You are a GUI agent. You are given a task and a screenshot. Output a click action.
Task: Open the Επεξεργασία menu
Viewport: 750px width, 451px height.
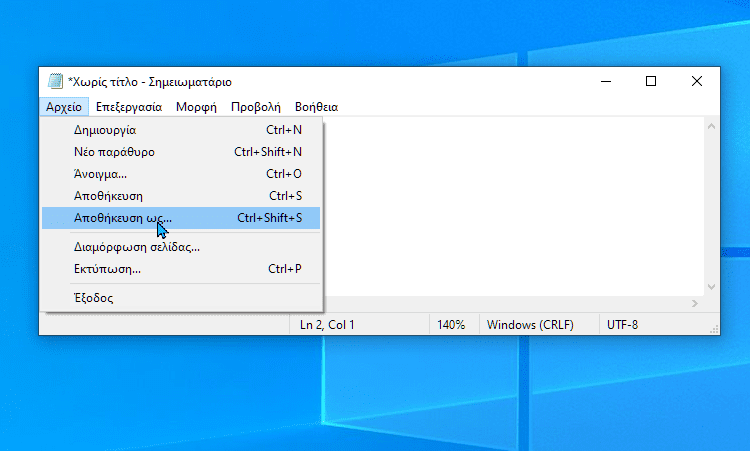[x=129, y=107]
